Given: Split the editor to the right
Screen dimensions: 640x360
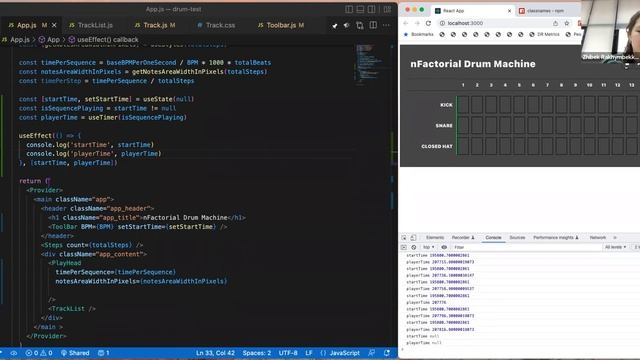Looking at the screenshot, I should click(373, 25).
